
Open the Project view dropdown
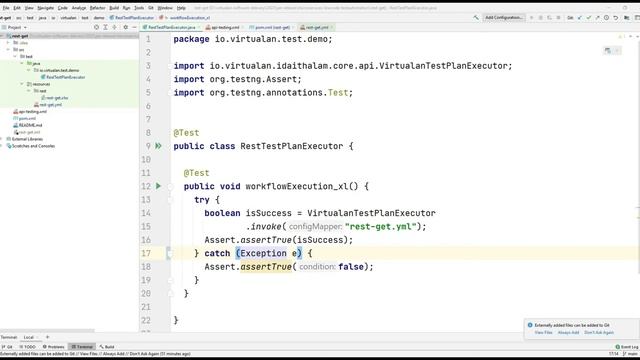click(x=15, y=27)
